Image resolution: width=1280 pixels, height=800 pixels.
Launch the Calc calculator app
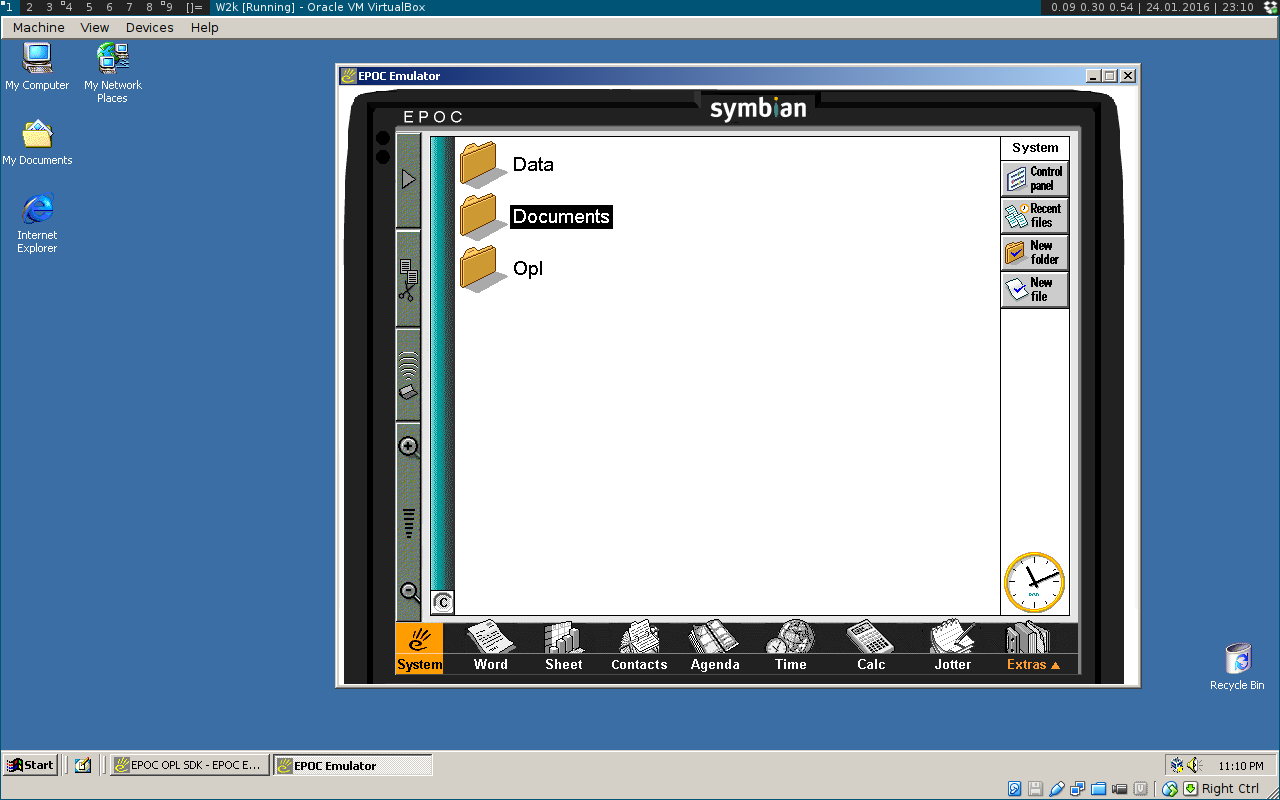pyautogui.click(x=871, y=646)
